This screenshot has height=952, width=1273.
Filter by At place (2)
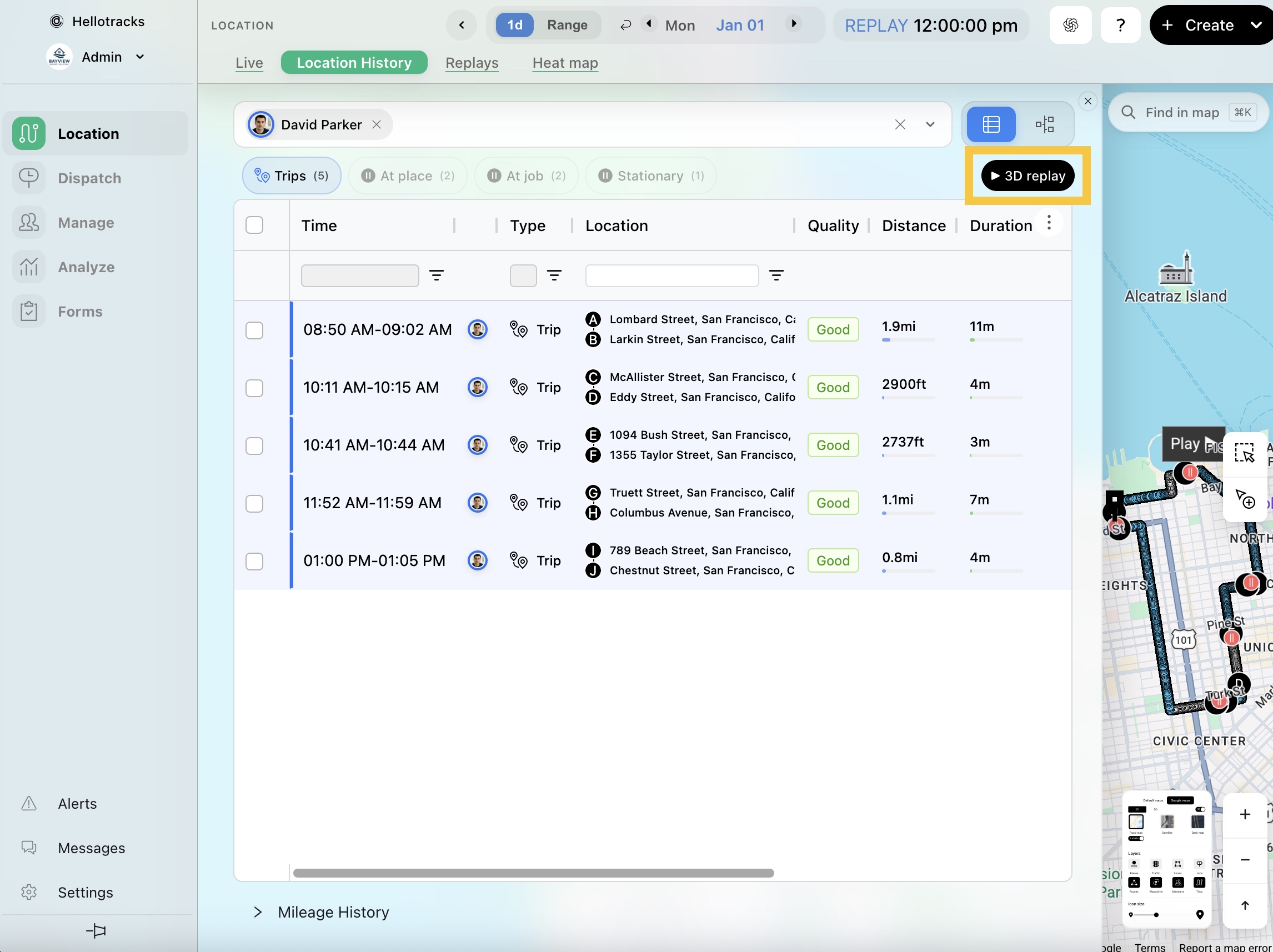click(408, 176)
